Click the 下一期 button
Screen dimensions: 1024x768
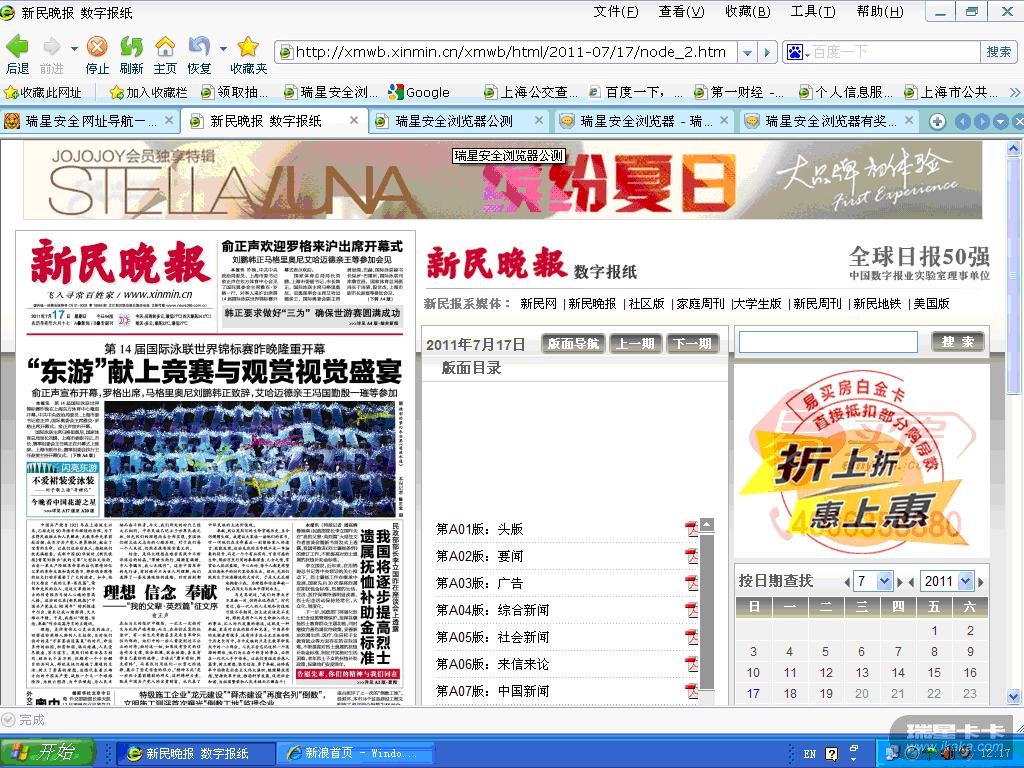click(692, 344)
